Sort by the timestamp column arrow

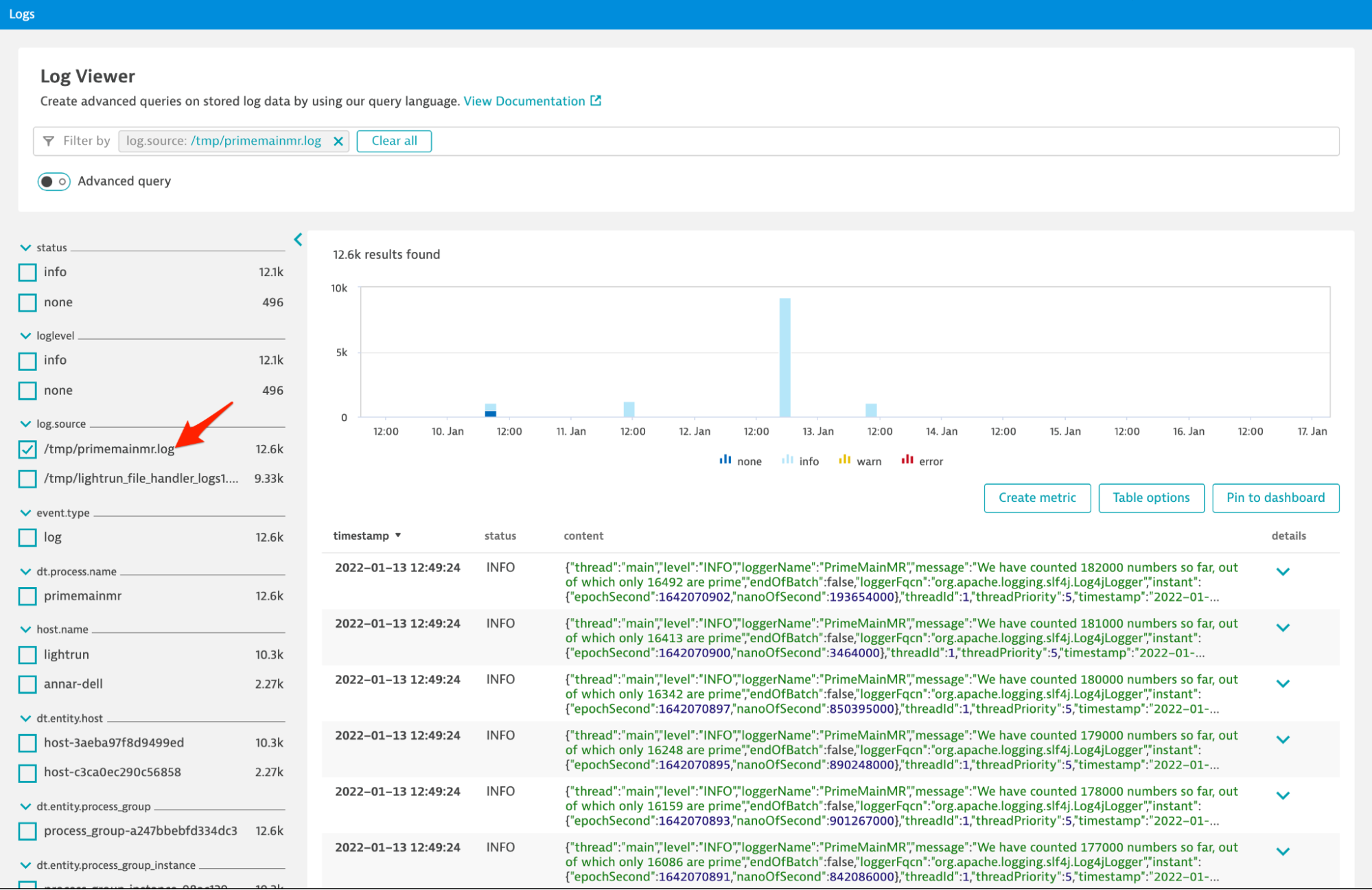(x=398, y=536)
